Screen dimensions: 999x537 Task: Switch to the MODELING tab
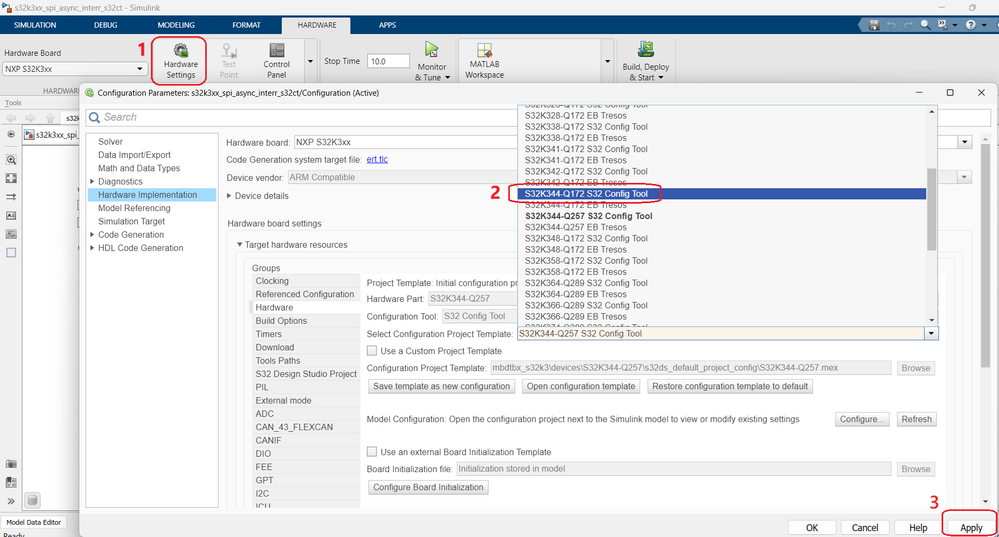point(176,25)
